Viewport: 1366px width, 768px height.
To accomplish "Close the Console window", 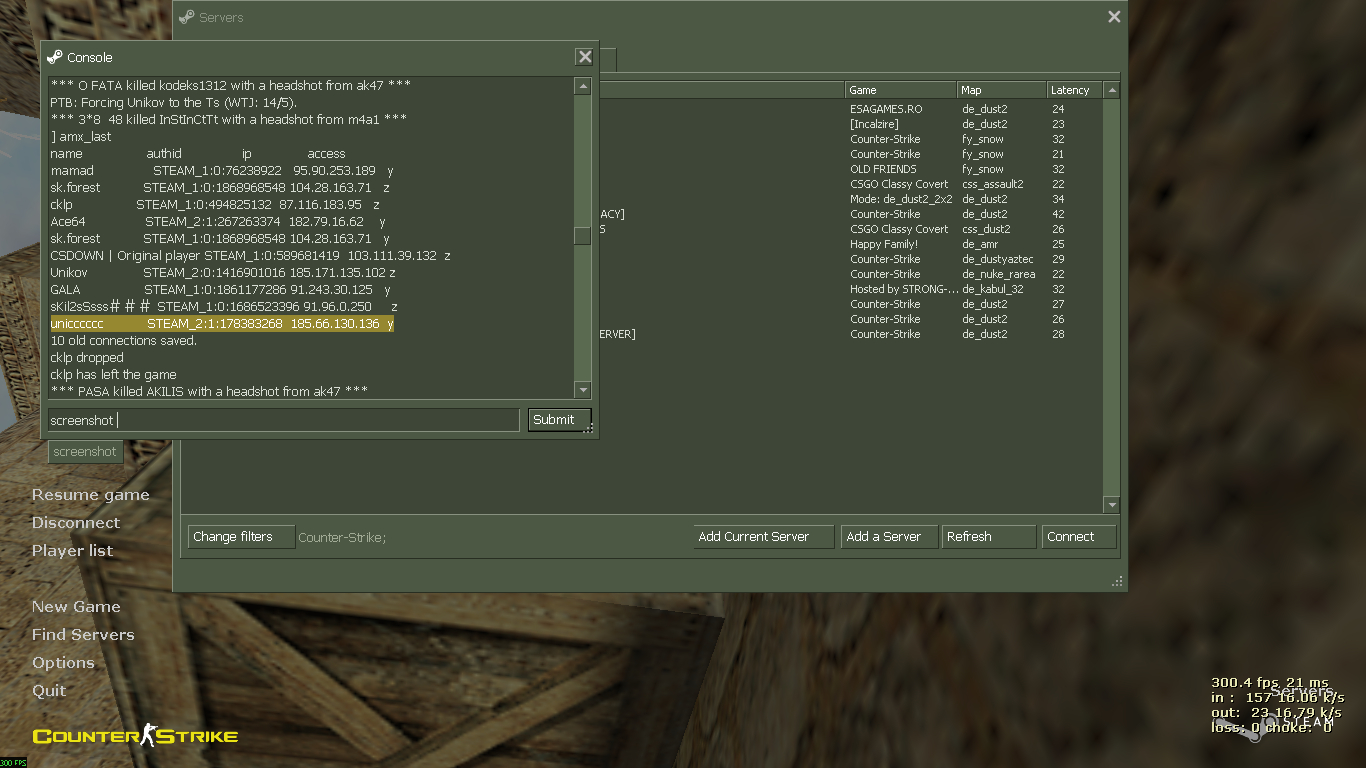I will (x=585, y=57).
